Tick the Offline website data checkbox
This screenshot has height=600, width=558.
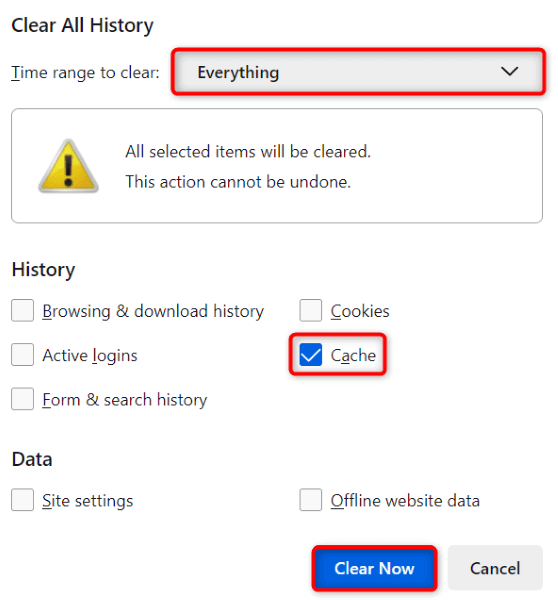(310, 500)
